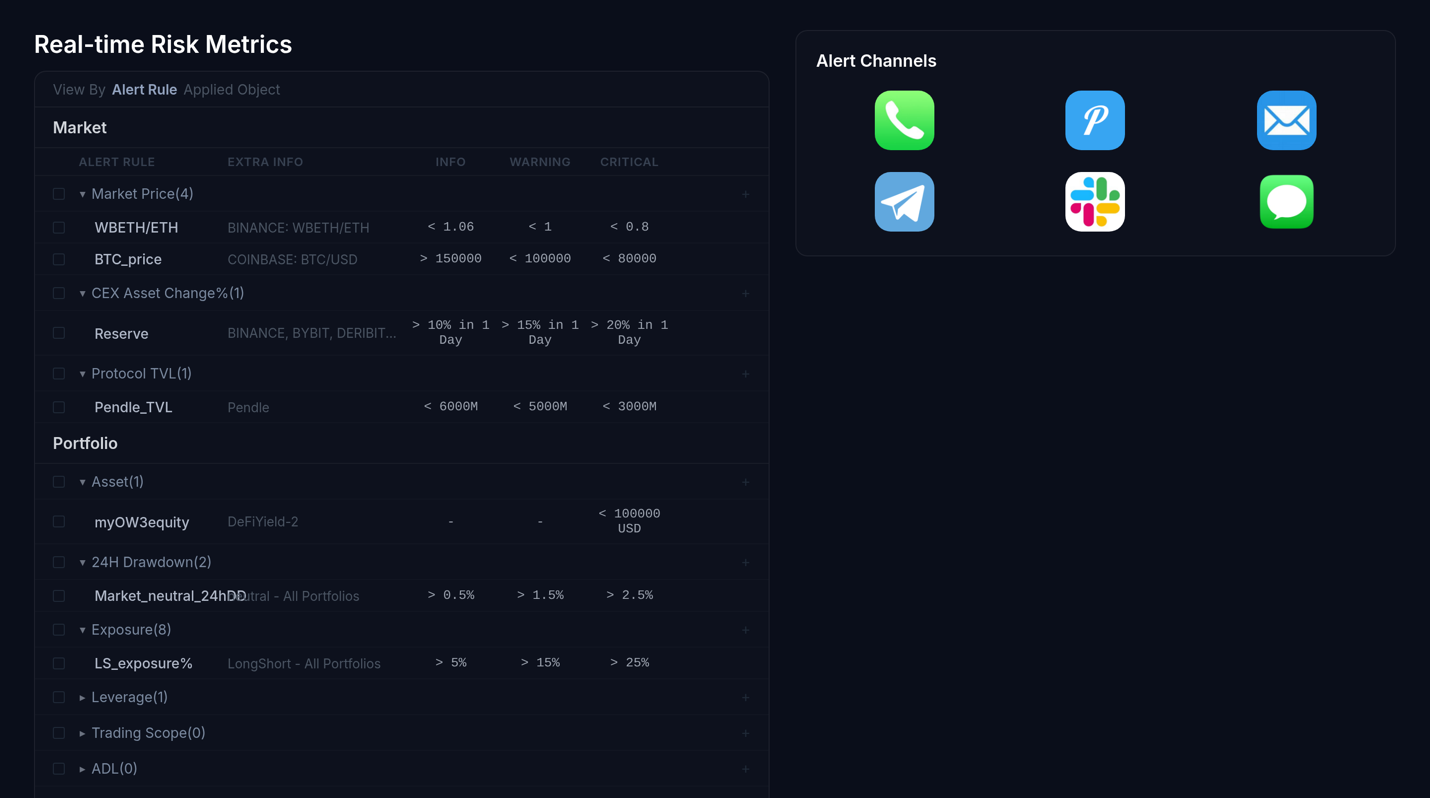The image size is (1430, 798).
Task: Click the WARNING column header
Action: pyautogui.click(x=540, y=162)
